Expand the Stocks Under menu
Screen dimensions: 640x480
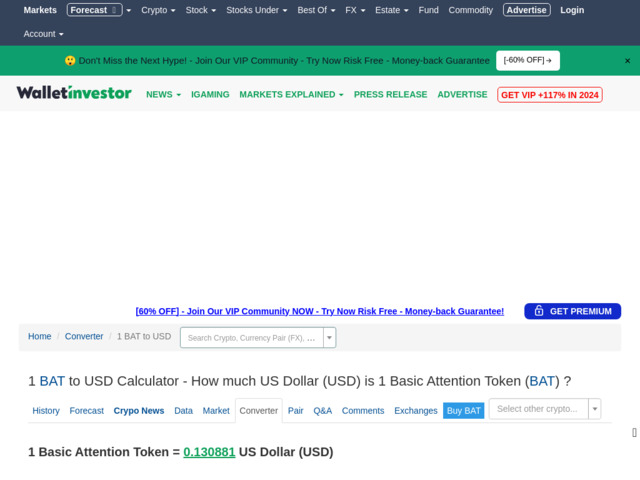pyautogui.click(x=256, y=10)
